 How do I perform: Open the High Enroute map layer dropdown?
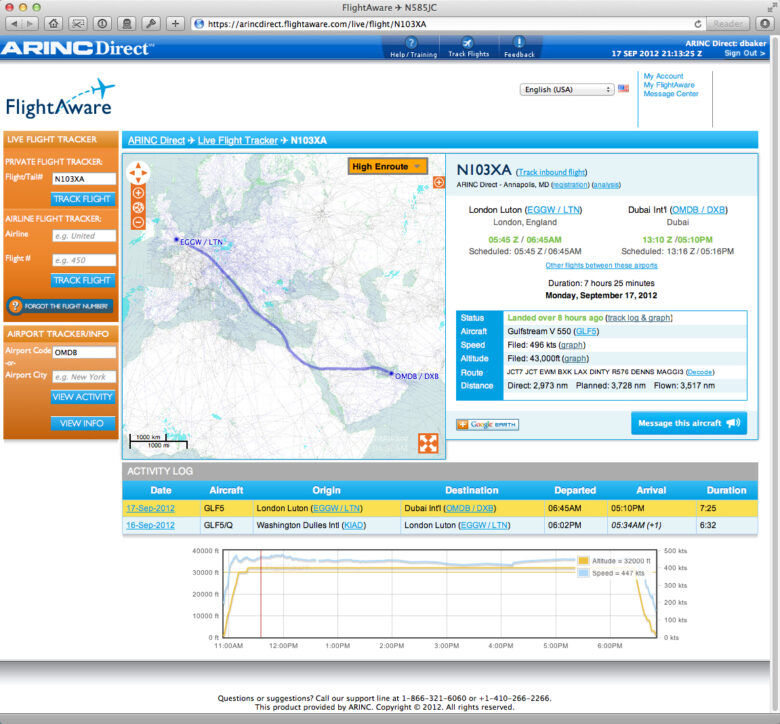click(388, 166)
